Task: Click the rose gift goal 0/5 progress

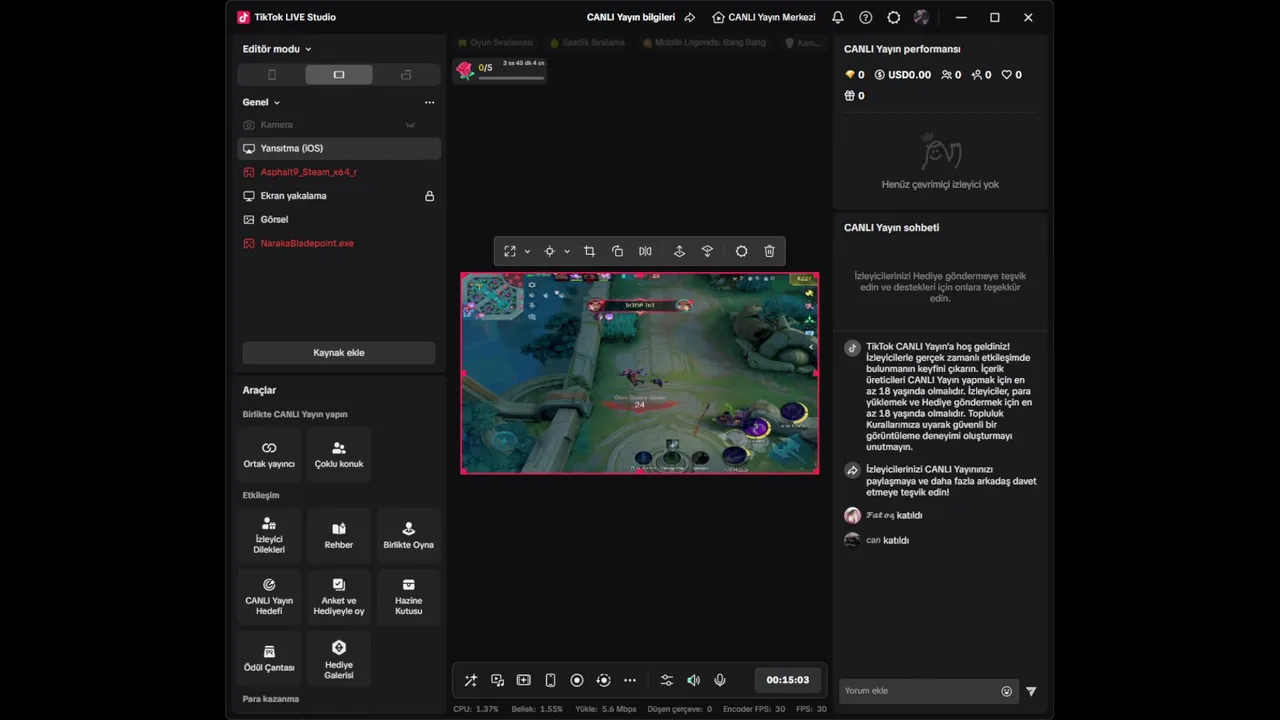Action: point(500,69)
